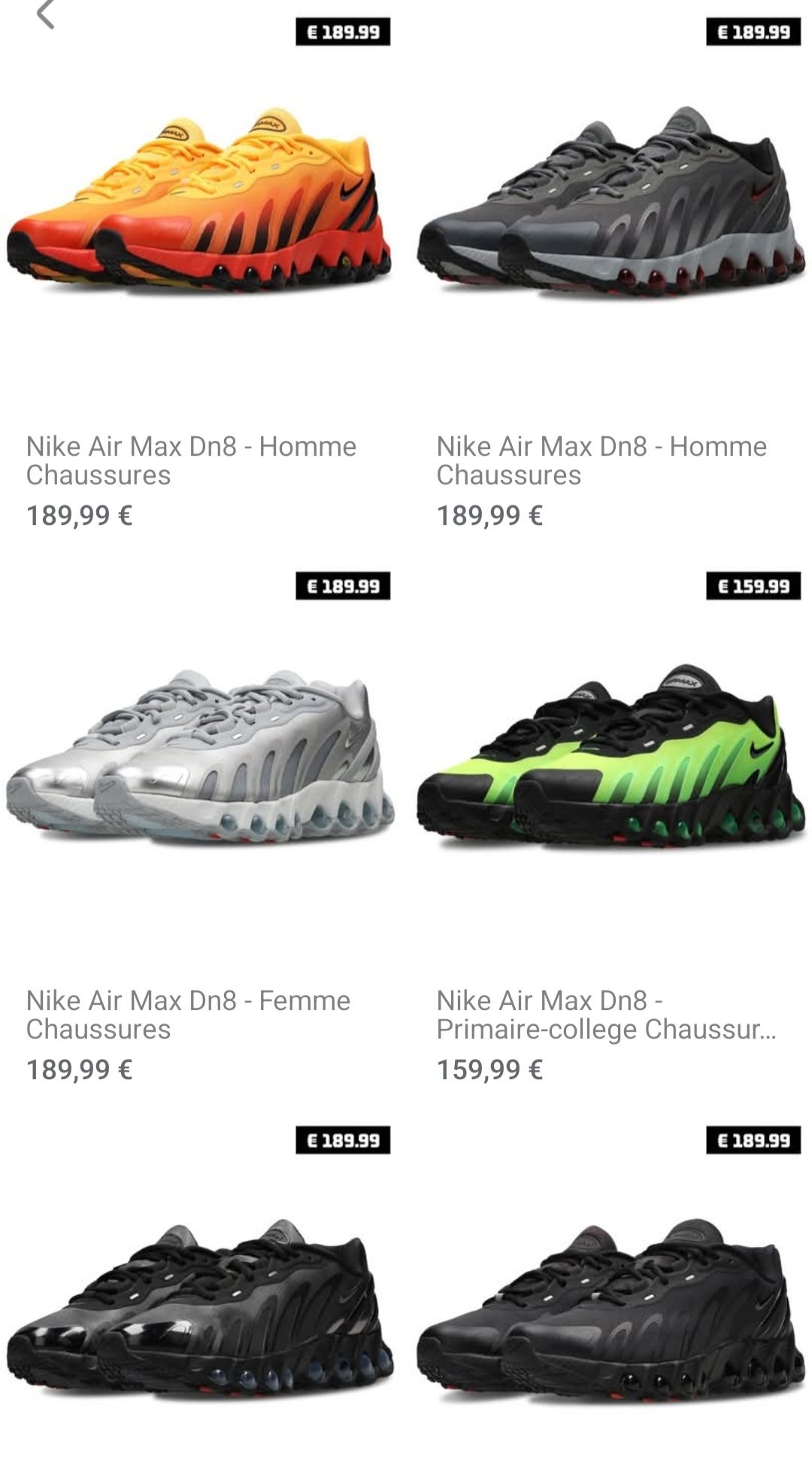This screenshot has width=812, height=1471.
Task: Click the 189,99 € price under Femme shoes
Action: coord(79,1069)
